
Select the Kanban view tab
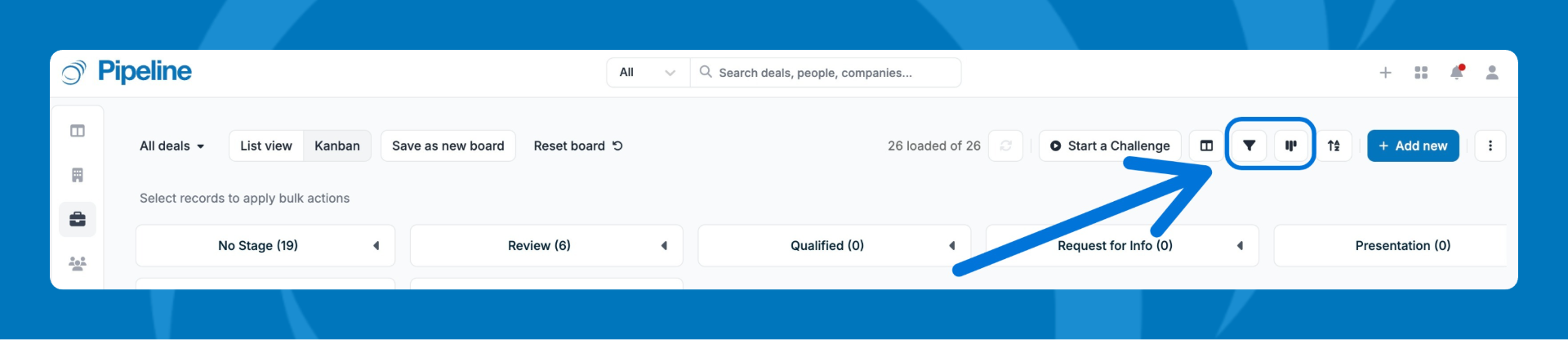pos(337,145)
